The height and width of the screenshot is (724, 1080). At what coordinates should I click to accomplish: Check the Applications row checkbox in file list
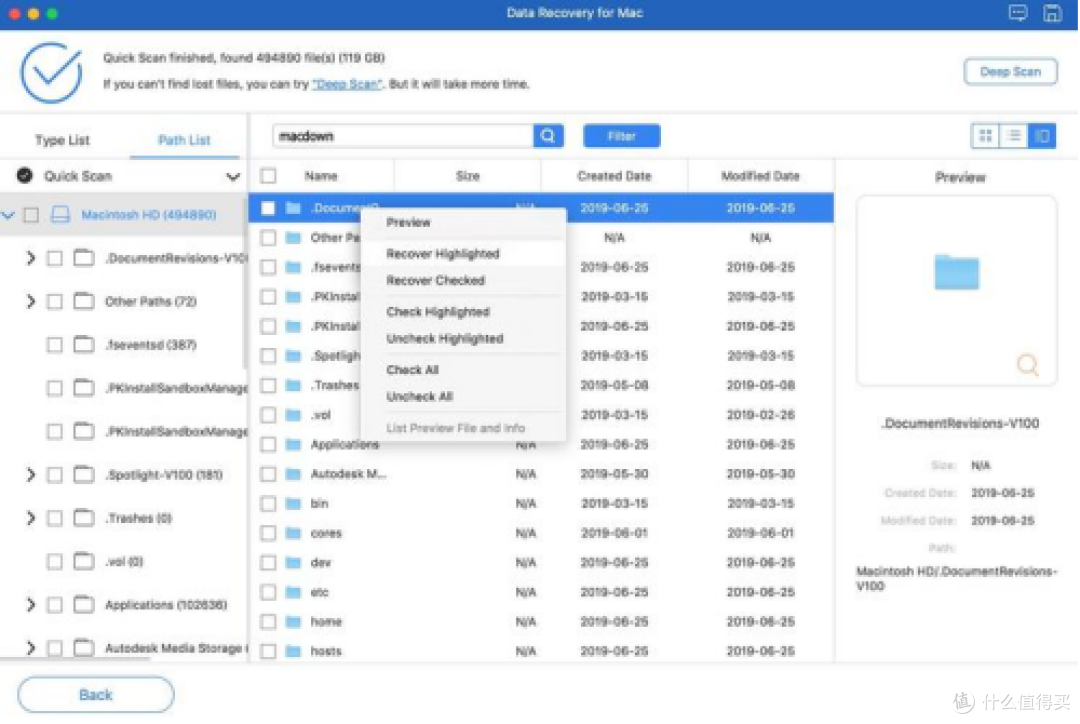269,444
